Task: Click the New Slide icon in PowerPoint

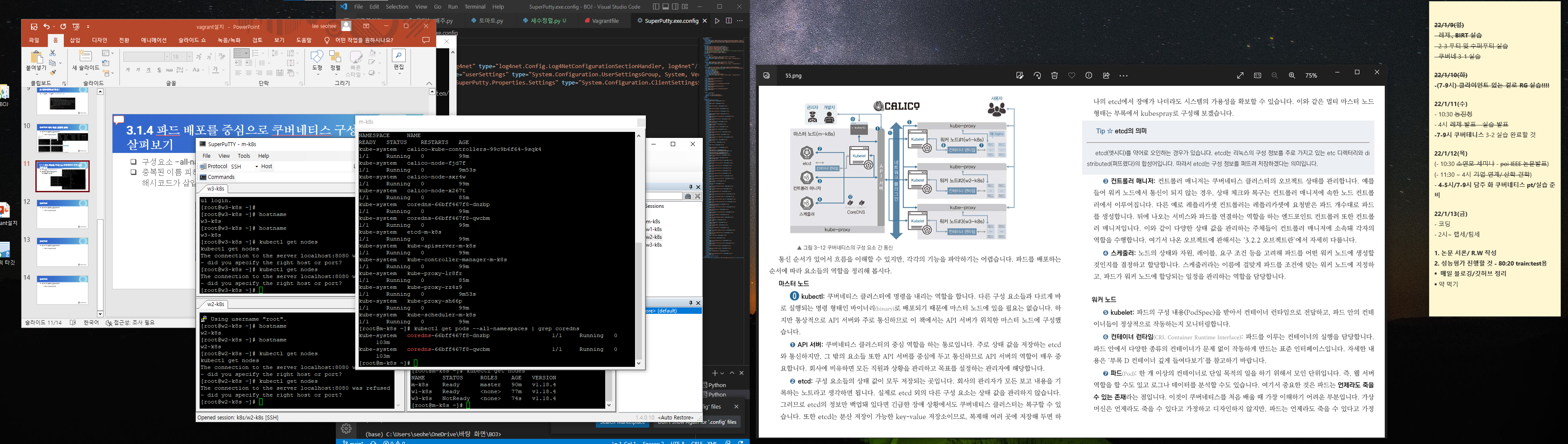Action: click(x=85, y=56)
